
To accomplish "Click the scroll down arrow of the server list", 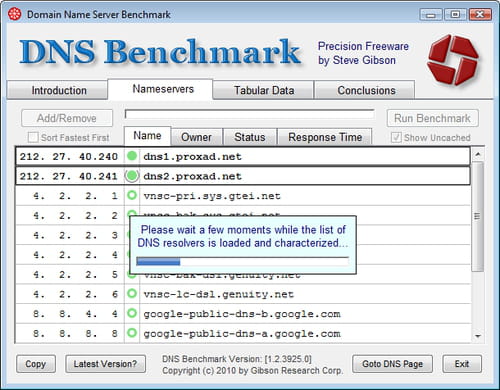I will [x=478, y=336].
